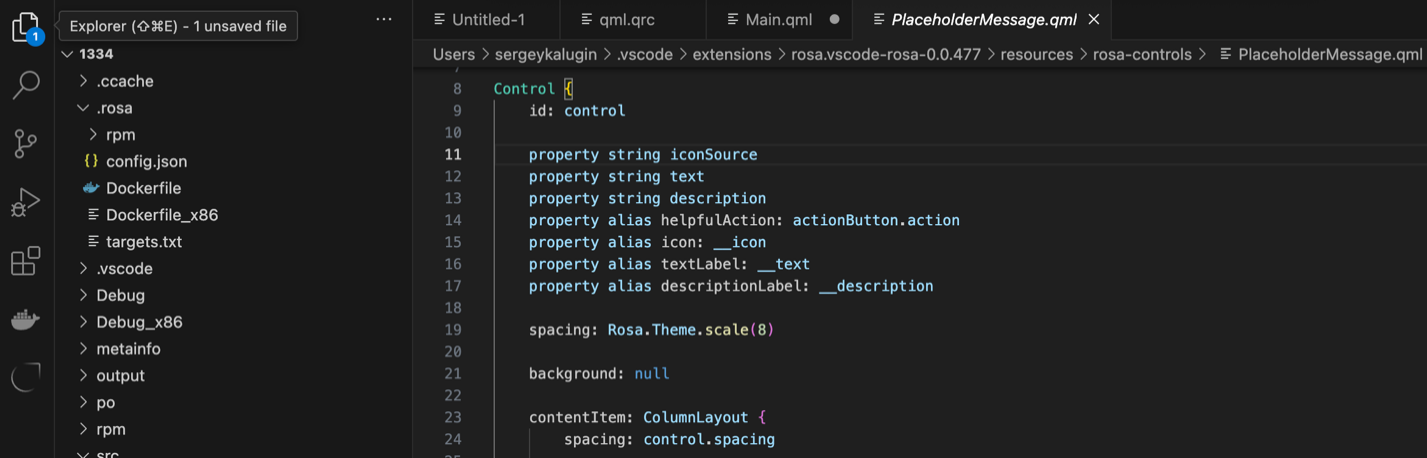Switch to the qml.qrc tab
Viewport: 1427px width, 458px height.
[x=626, y=19]
